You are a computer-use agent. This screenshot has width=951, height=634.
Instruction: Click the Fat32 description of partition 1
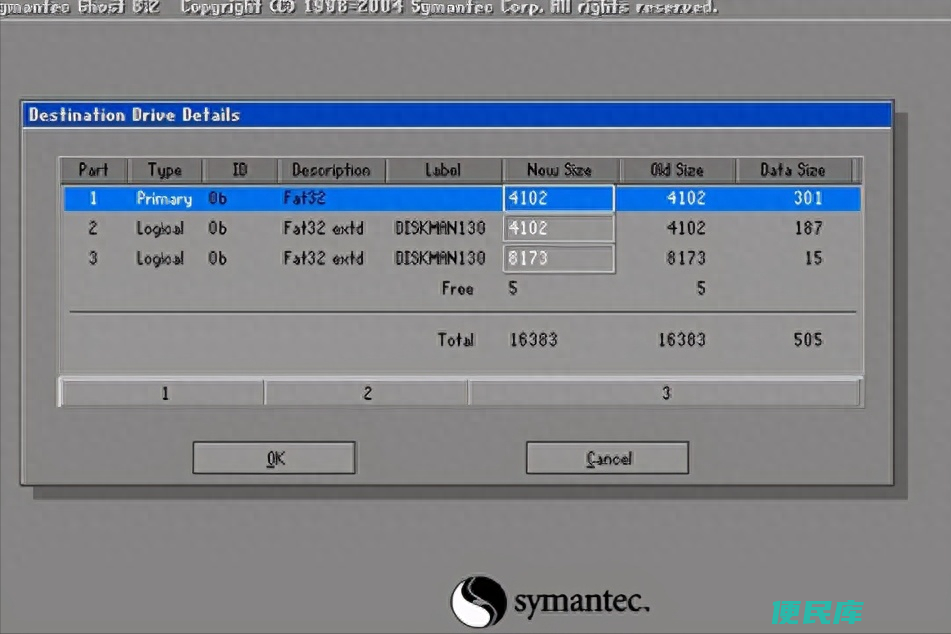(304, 198)
